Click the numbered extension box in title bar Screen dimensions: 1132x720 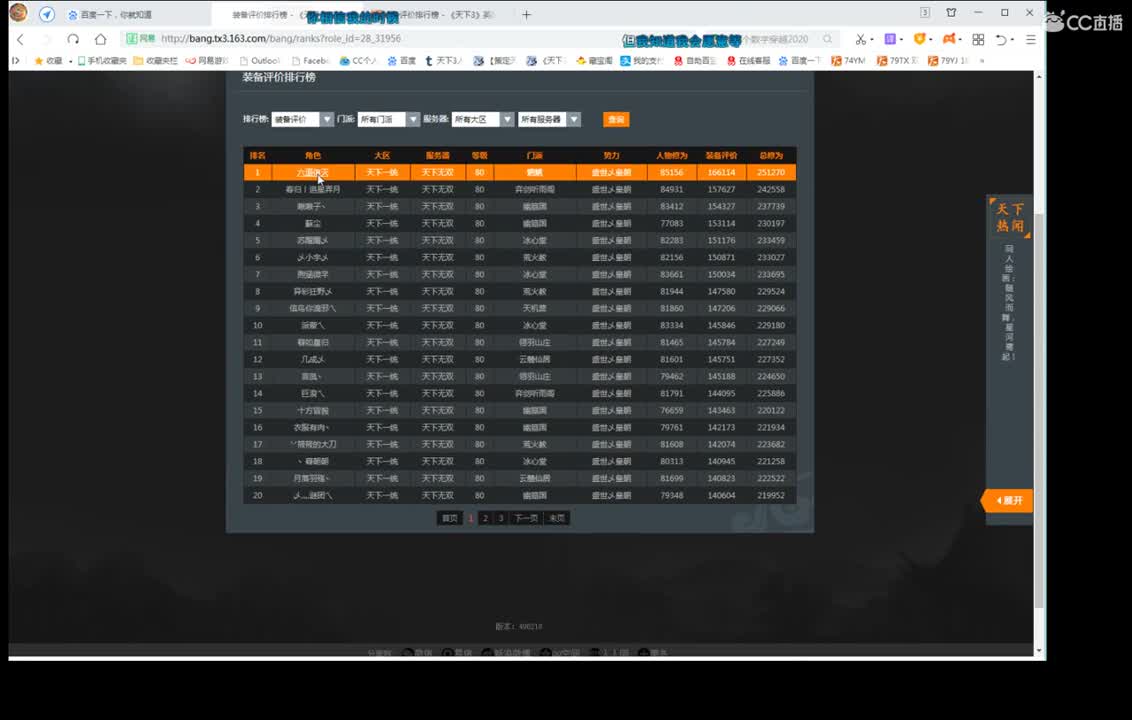pyautogui.click(x=925, y=12)
